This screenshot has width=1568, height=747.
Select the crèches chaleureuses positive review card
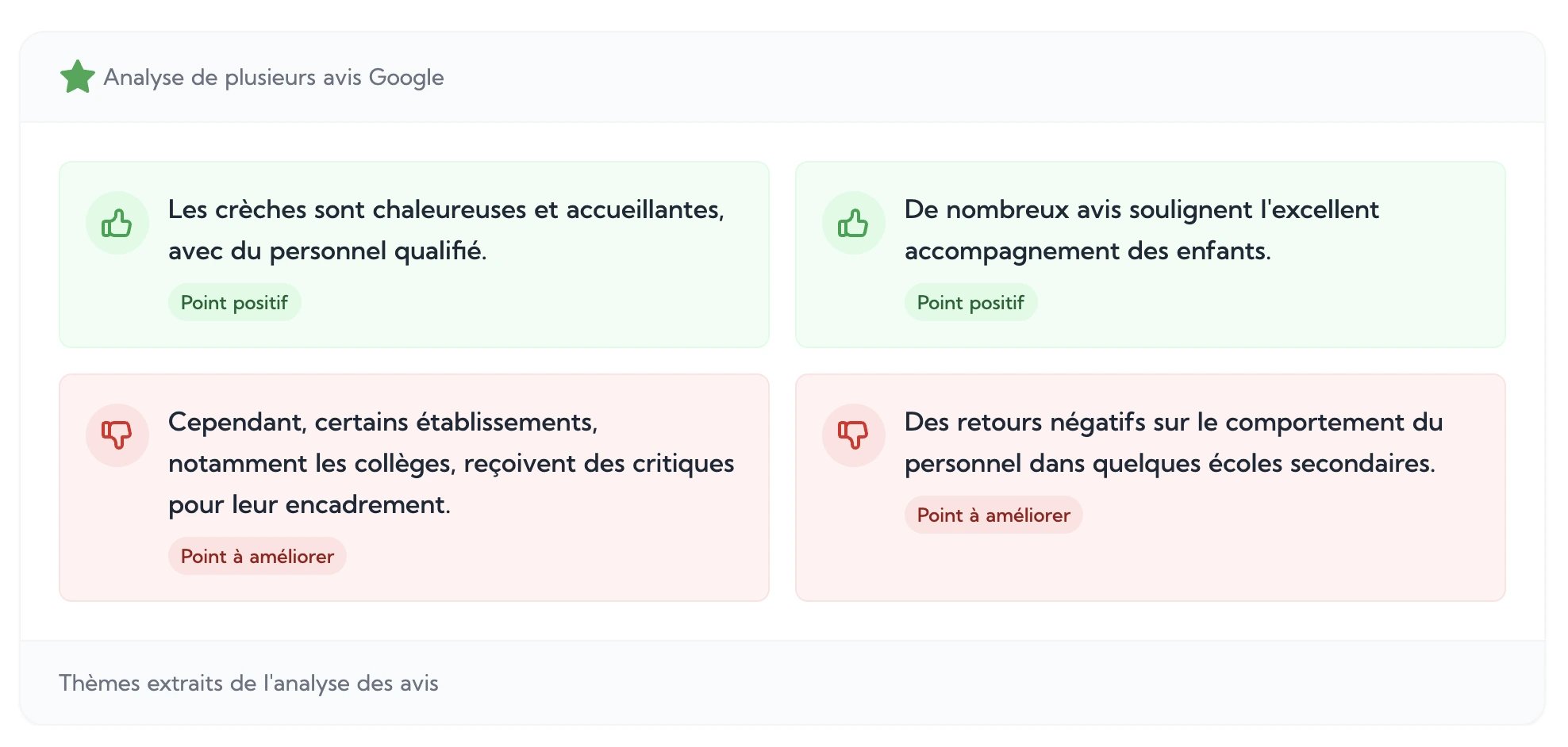pos(413,254)
